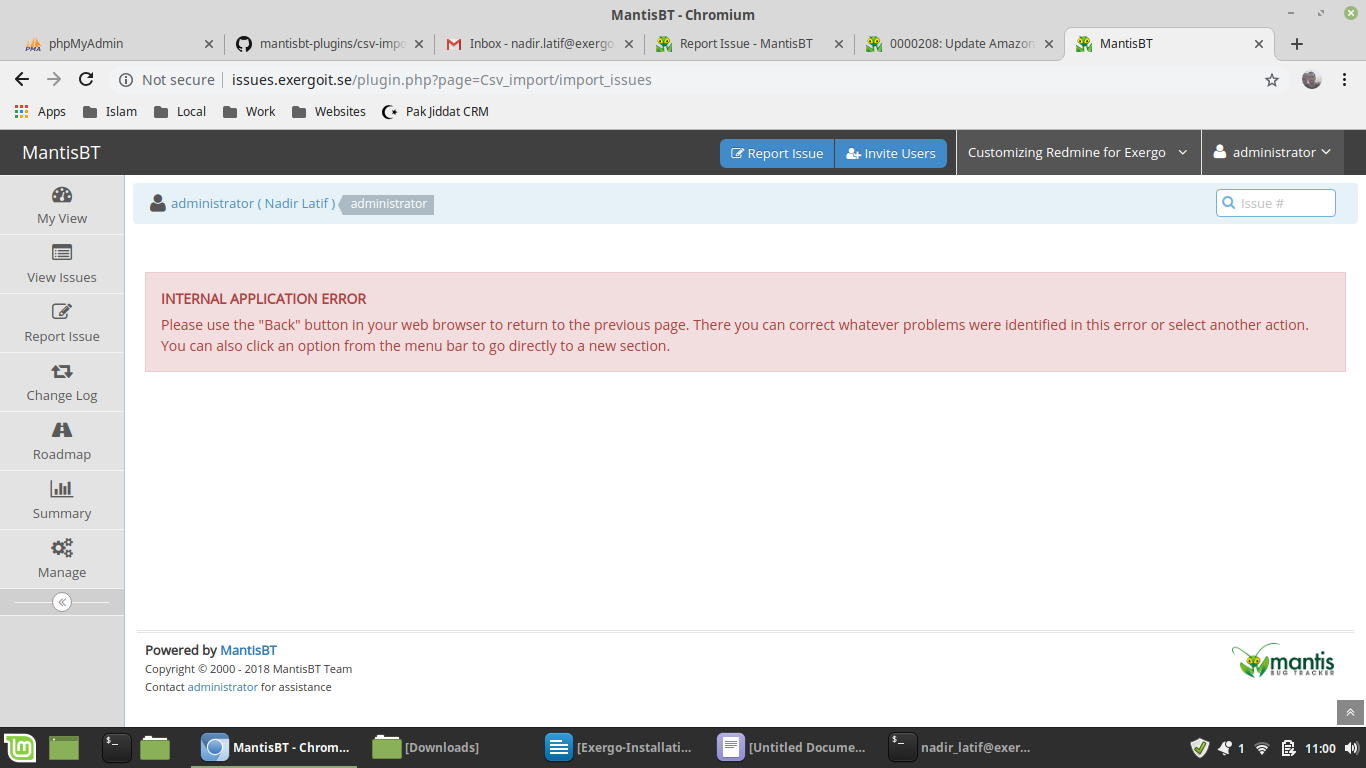
Task: Open Roadmap icon in sidebar
Action: tap(62, 430)
